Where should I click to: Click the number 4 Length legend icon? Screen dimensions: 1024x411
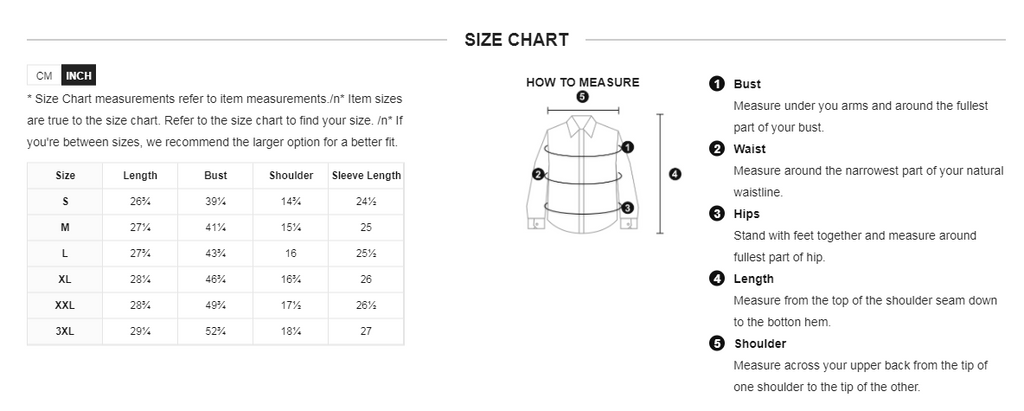[x=716, y=278]
